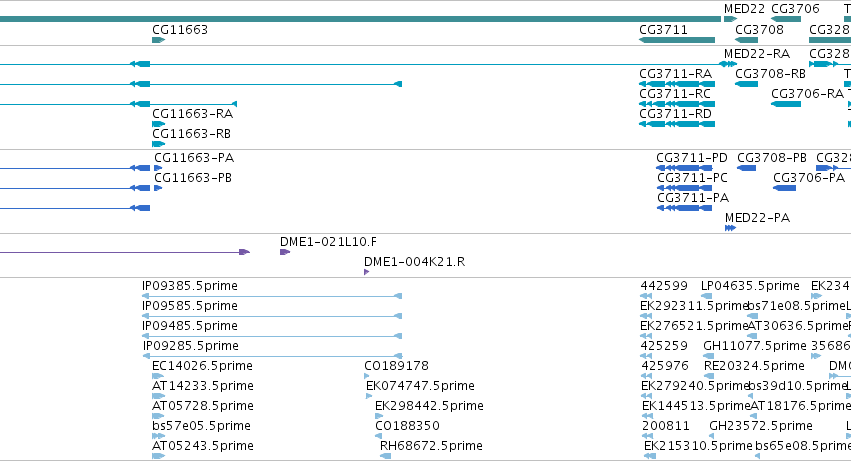This screenshot has width=851, height=461.
Task: Click the 425976 EST label
Action: 665,367
